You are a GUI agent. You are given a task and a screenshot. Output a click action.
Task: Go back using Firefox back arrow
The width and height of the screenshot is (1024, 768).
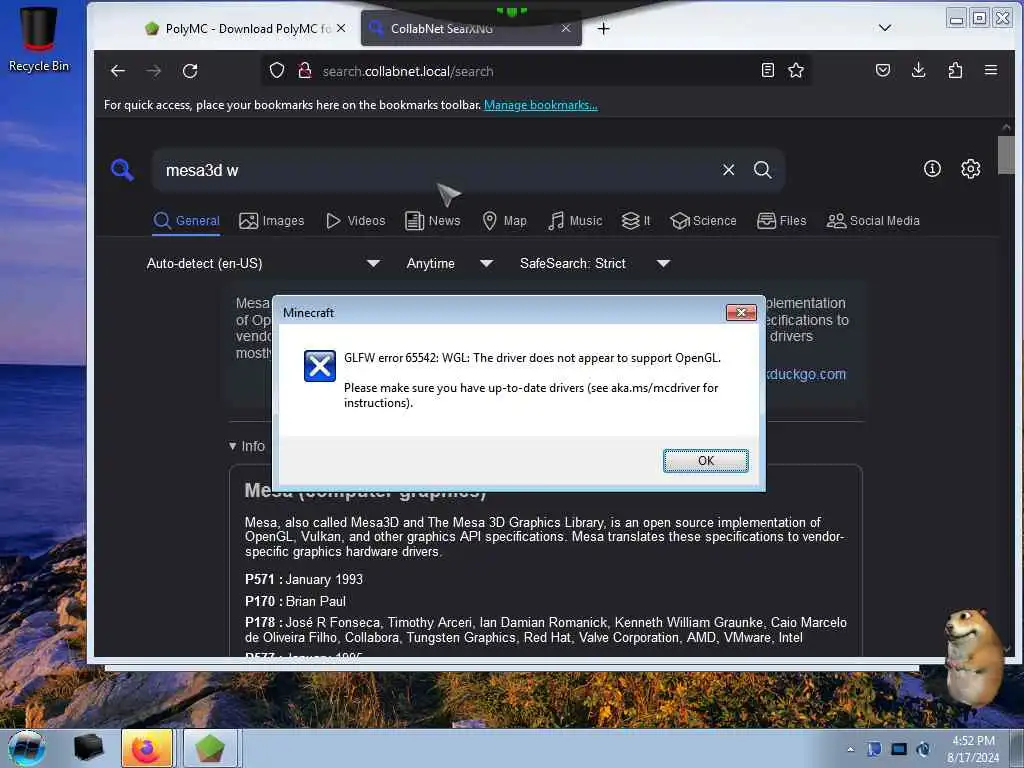pyautogui.click(x=118, y=71)
